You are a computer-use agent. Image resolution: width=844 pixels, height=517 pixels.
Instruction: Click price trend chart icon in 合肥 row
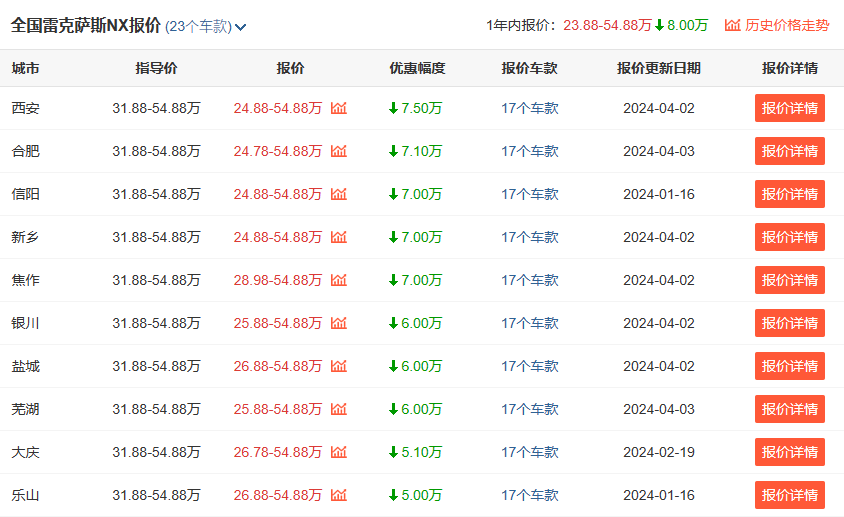(339, 151)
